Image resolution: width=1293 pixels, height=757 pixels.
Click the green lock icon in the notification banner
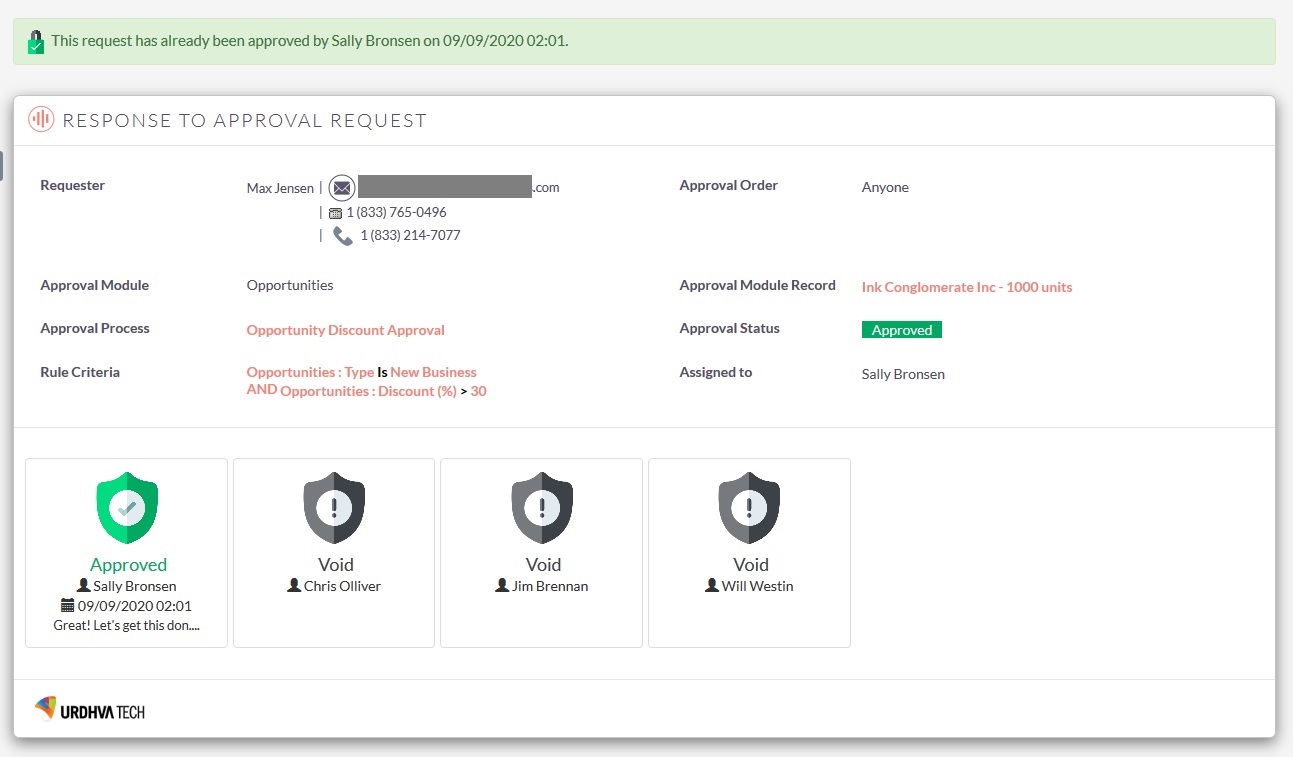36,42
